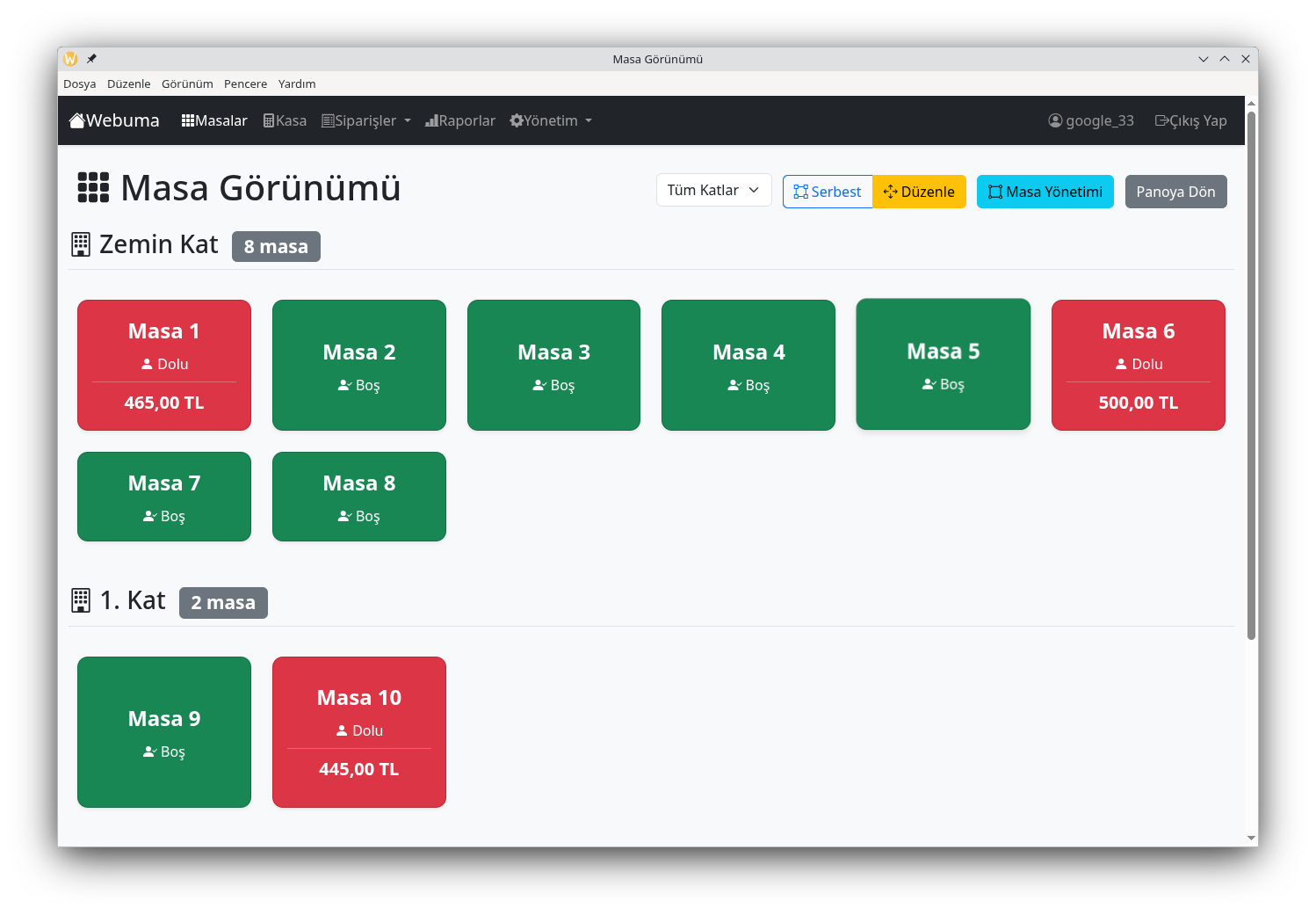The width and height of the screenshot is (1316, 915).
Task: Click the Masa Görünümü grid icon
Action: (x=92, y=187)
